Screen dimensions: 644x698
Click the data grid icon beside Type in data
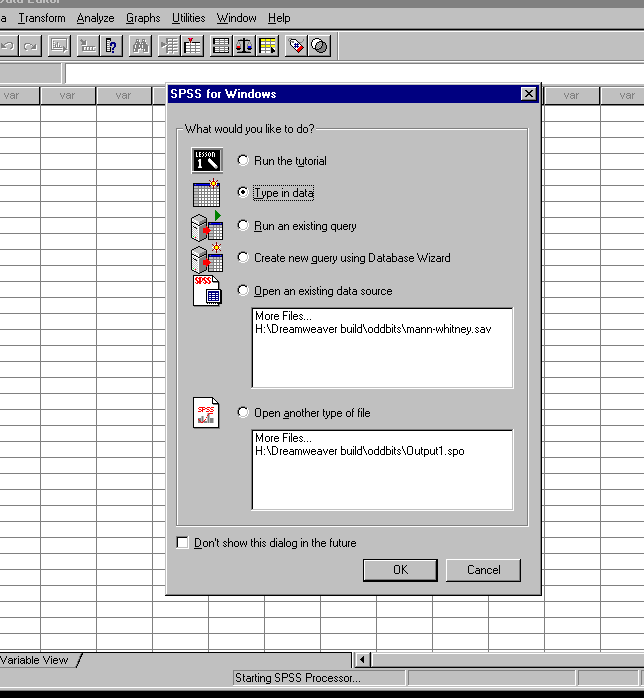(207, 193)
